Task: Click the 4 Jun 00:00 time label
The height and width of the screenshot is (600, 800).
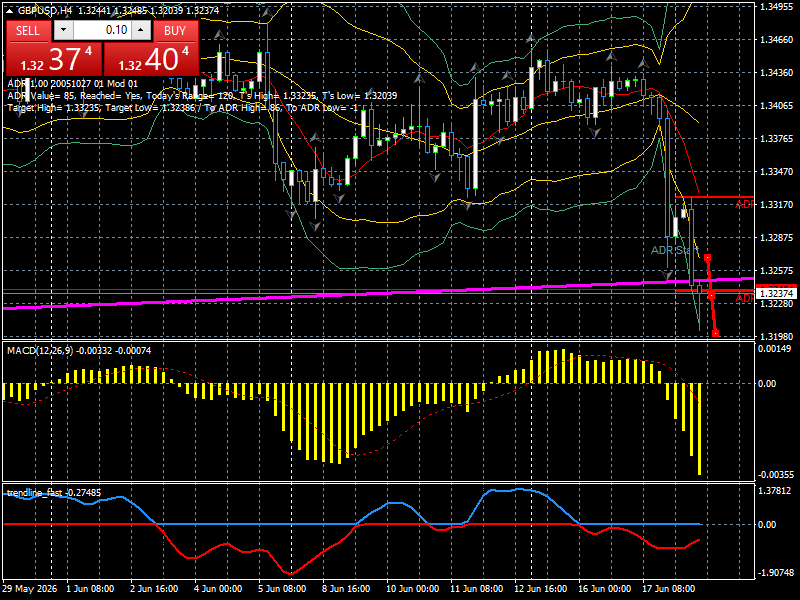Action: 218,589
